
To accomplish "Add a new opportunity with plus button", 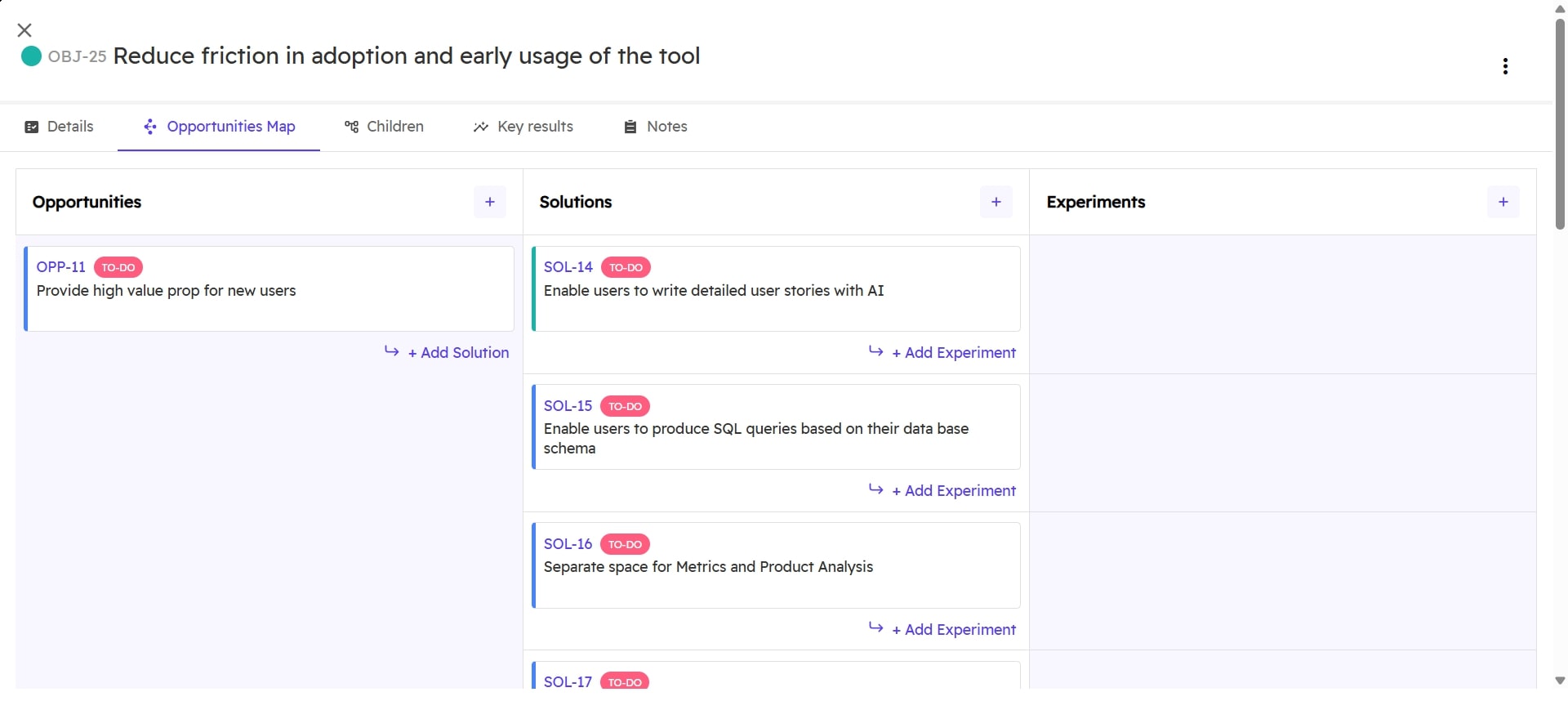I will 490,202.
